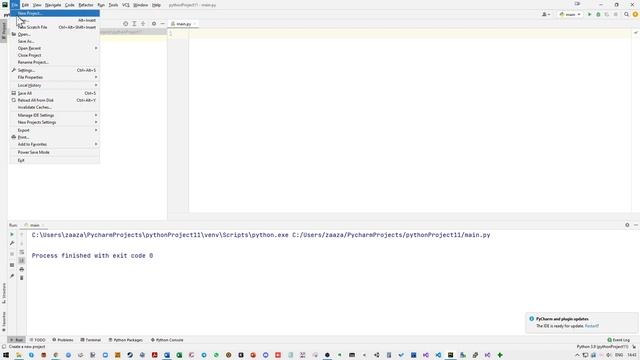Minimize the Run panel with minus icon
The height and width of the screenshot is (360, 640).
(x=636, y=225)
